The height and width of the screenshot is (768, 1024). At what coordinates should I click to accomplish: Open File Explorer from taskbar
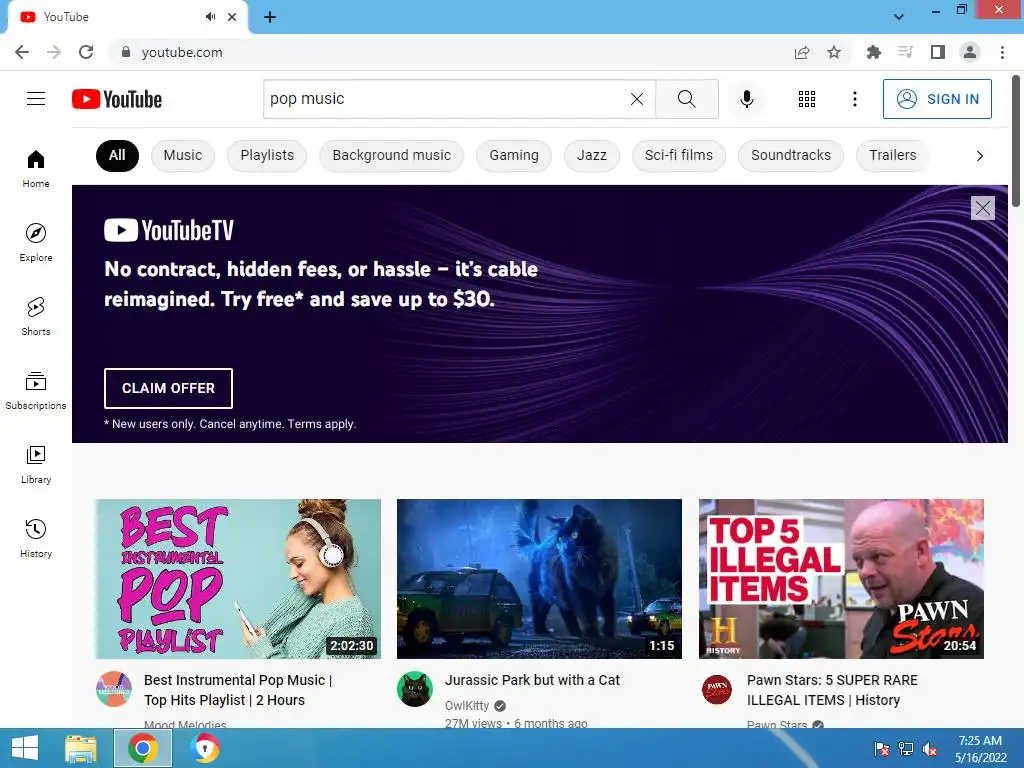[x=81, y=748]
